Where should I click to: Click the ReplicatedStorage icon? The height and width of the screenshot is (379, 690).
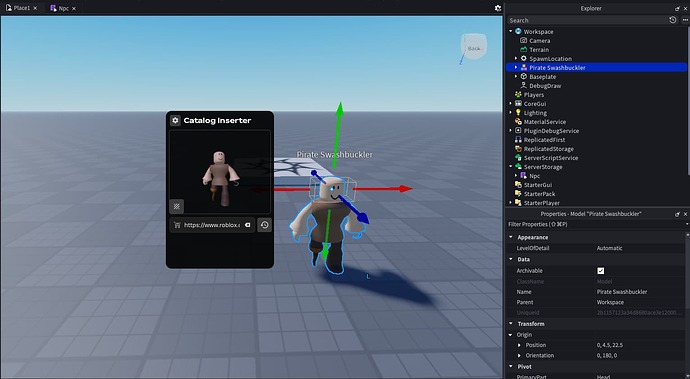(518, 149)
